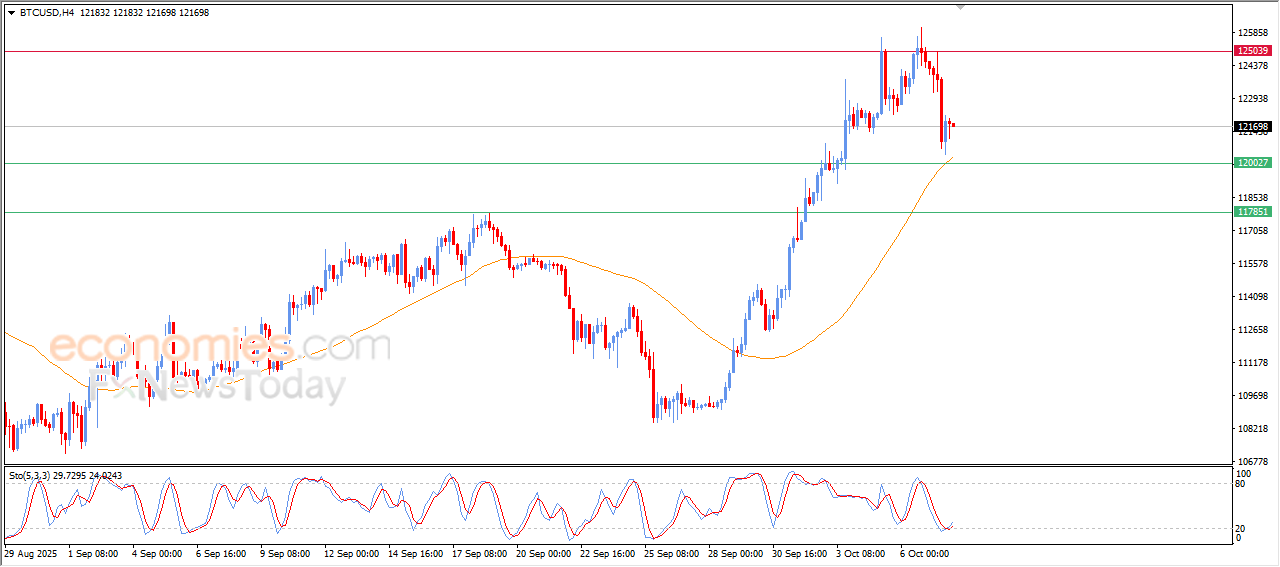Screen dimensions: 1280x567
Task: Click the 20 Sep 00:00 time label
Action: pyautogui.click(x=544, y=552)
